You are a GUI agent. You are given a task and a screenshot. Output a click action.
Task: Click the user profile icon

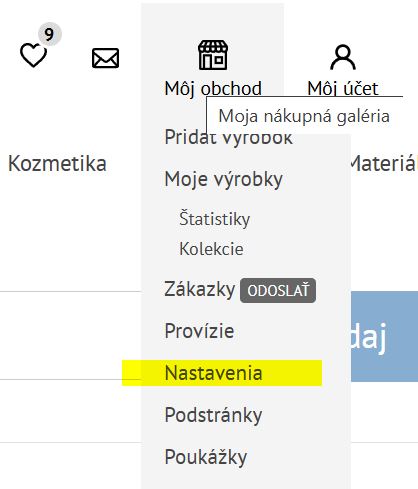343,57
